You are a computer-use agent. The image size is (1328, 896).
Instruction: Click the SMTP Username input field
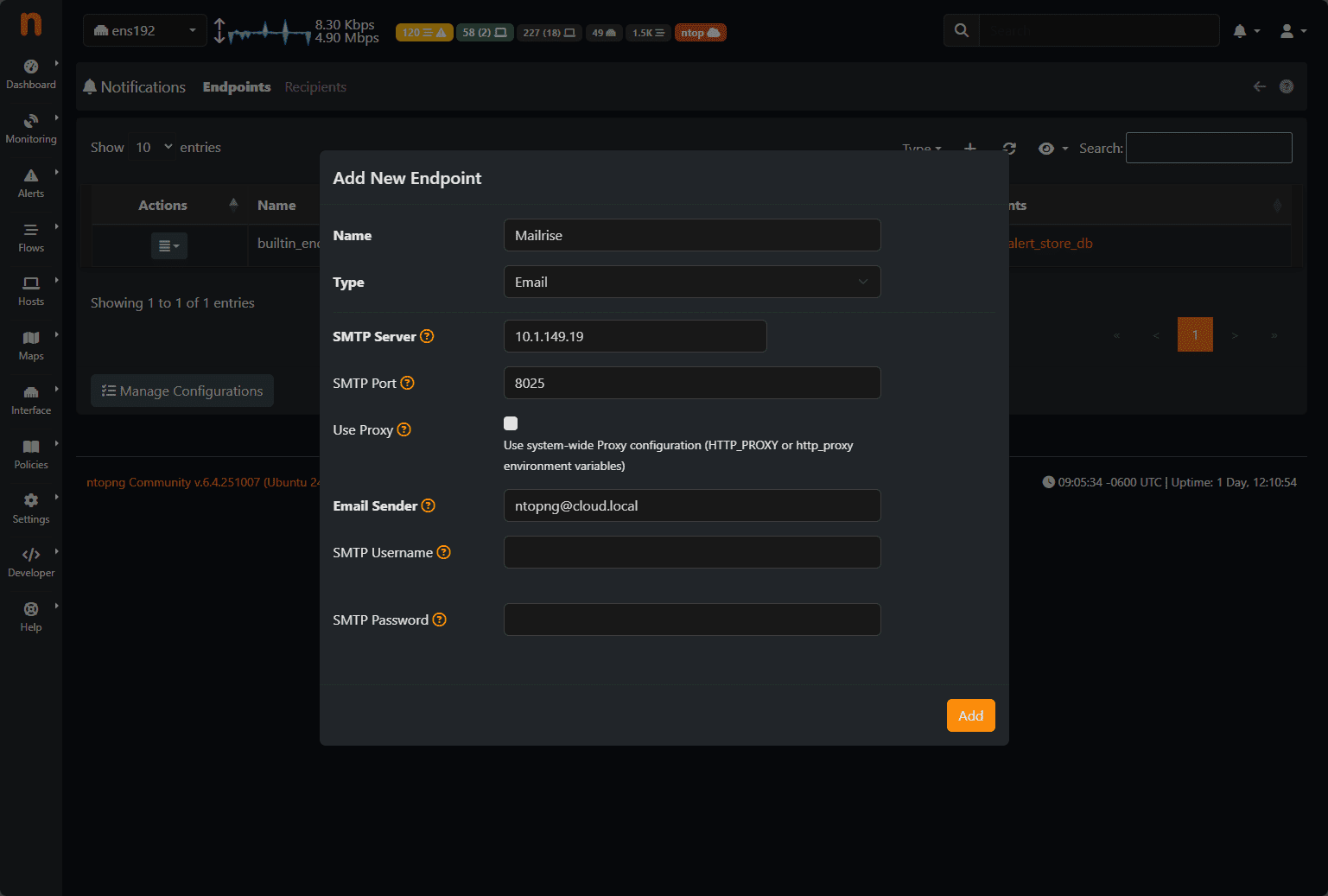(691, 552)
